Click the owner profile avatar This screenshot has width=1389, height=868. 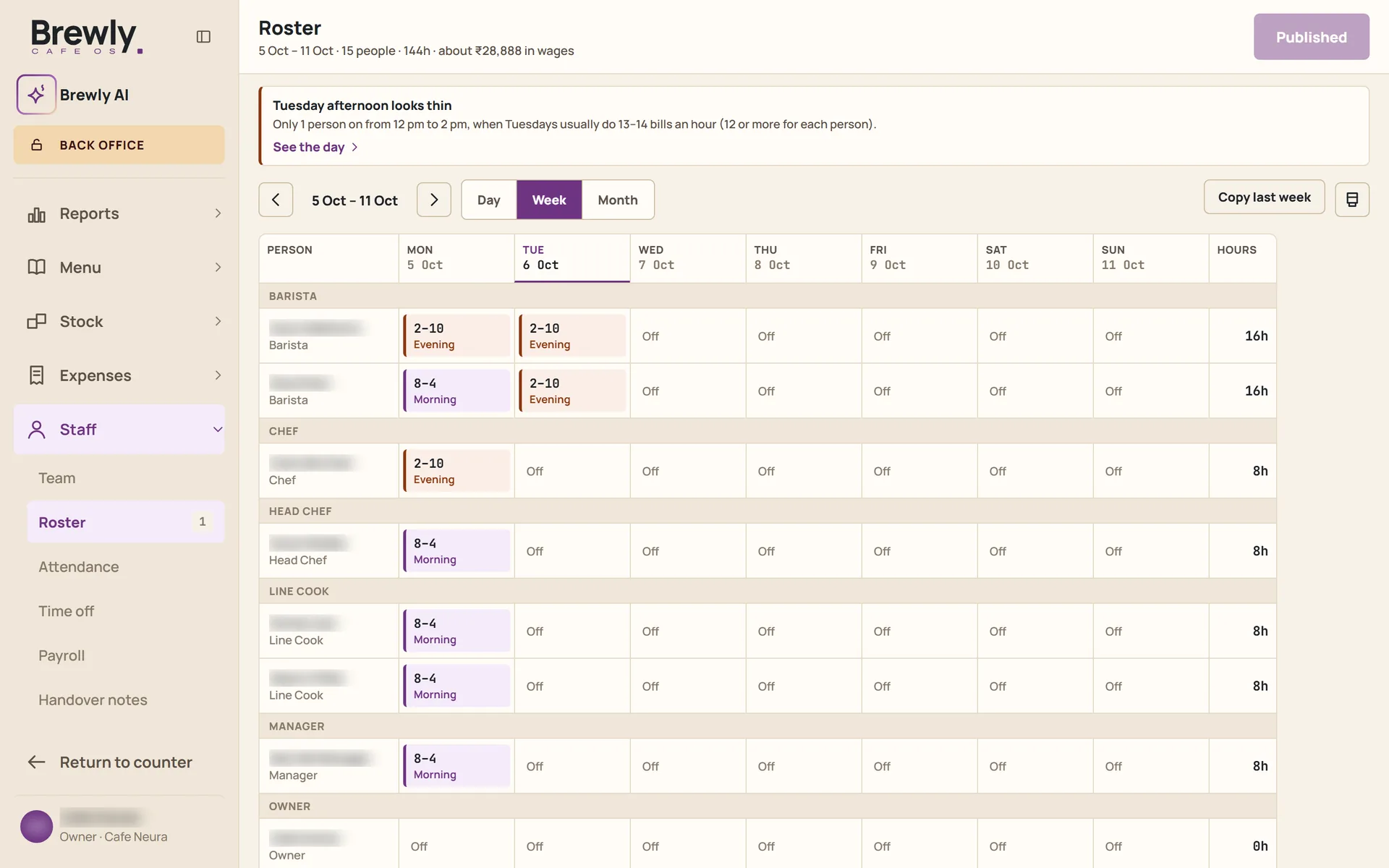point(37,826)
